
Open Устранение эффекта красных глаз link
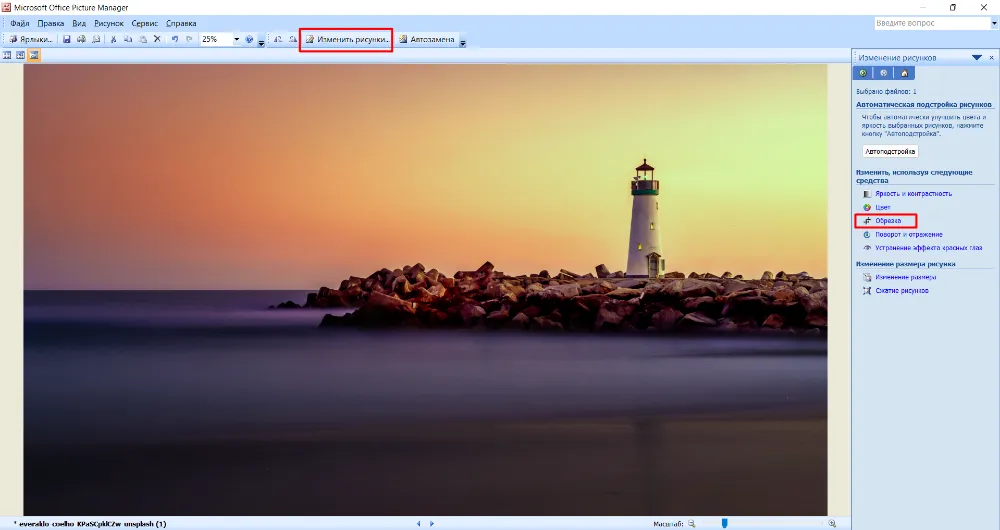pyautogui.click(x=929, y=248)
